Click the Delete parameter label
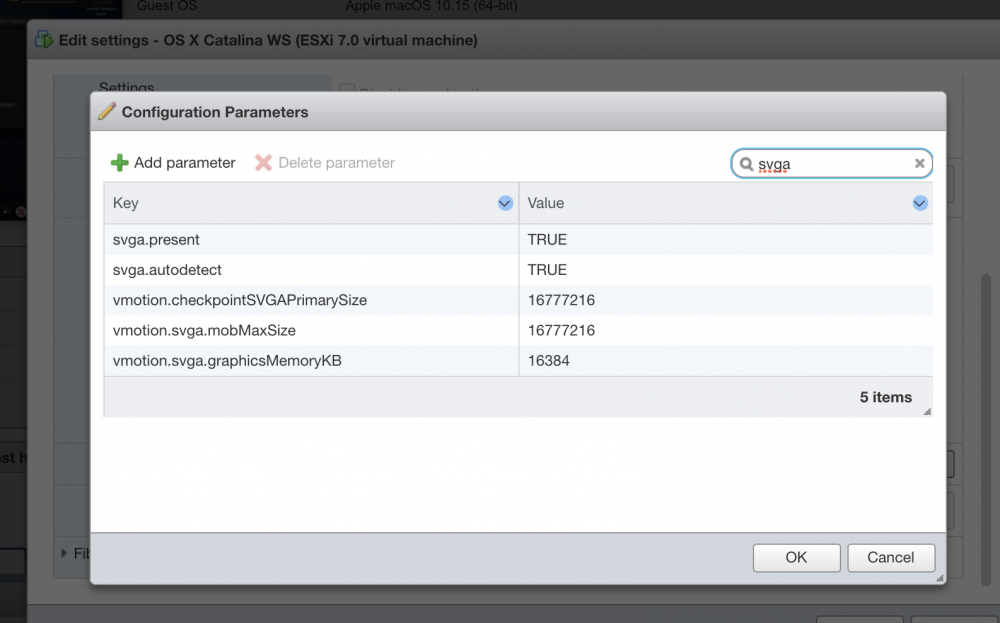The image size is (1000, 623). pyautogui.click(x=336, y=163)
